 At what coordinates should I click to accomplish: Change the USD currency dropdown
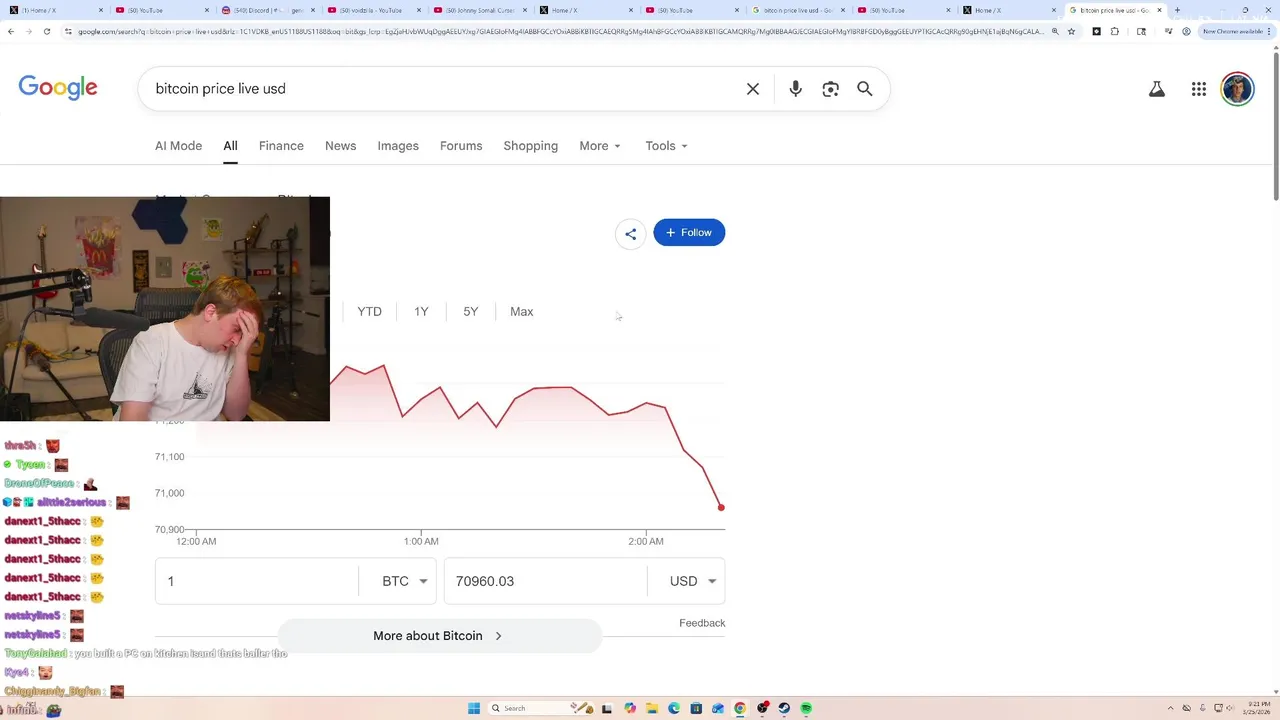693,581
